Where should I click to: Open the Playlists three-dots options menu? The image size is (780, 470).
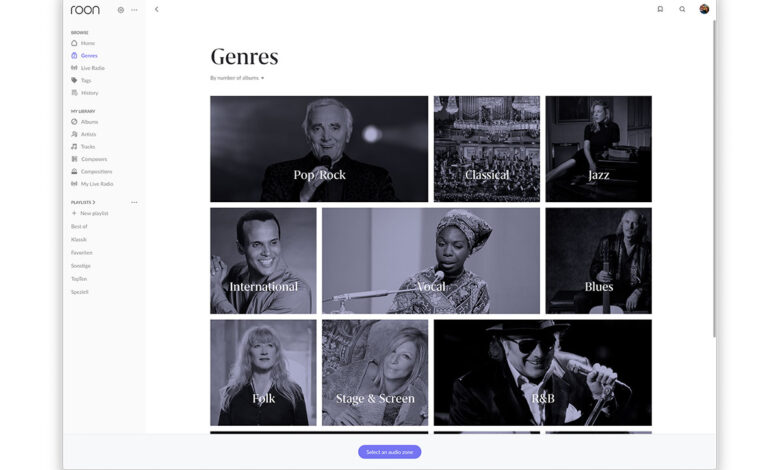134,202
